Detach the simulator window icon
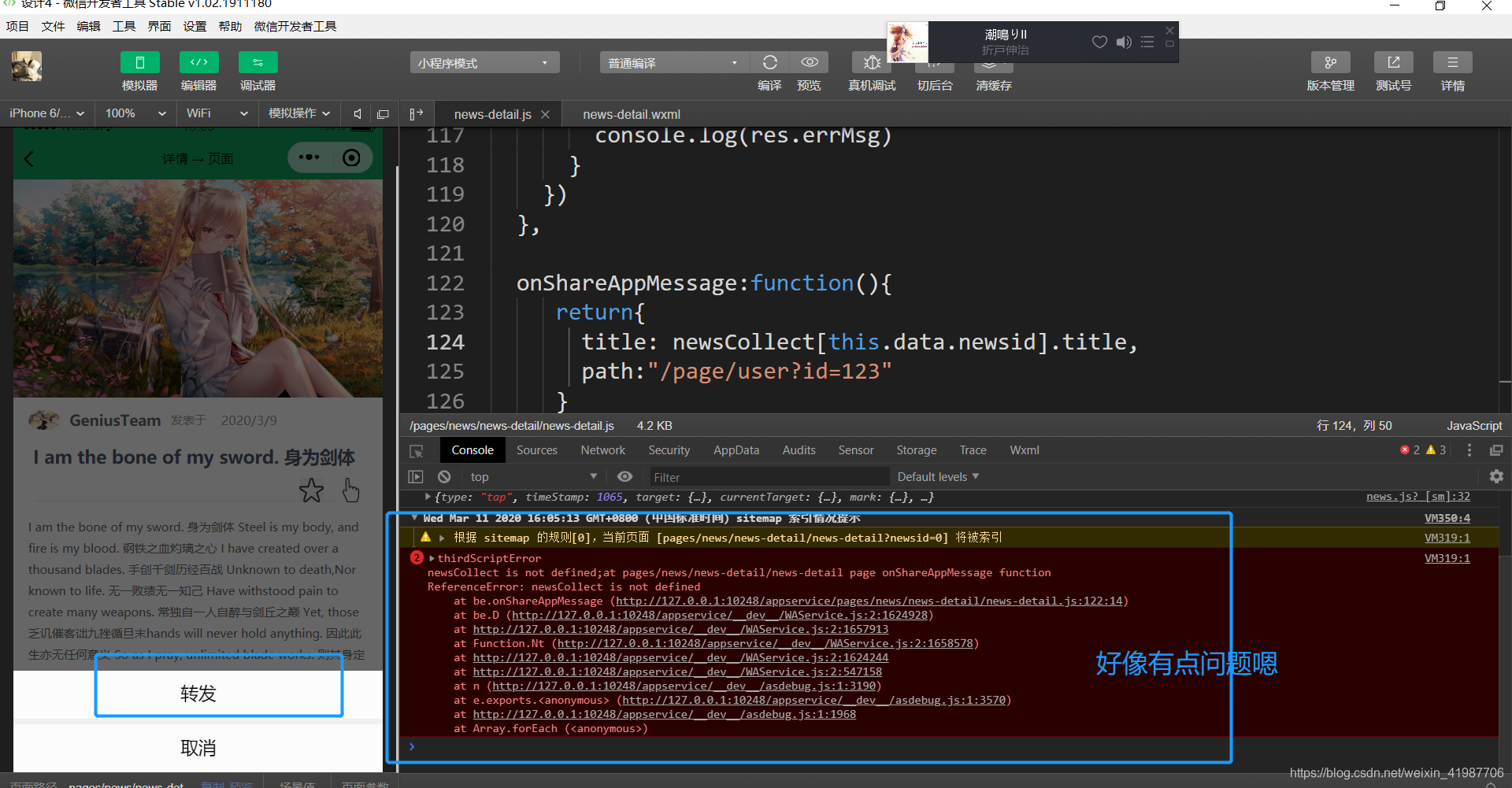 coord(383,113)
